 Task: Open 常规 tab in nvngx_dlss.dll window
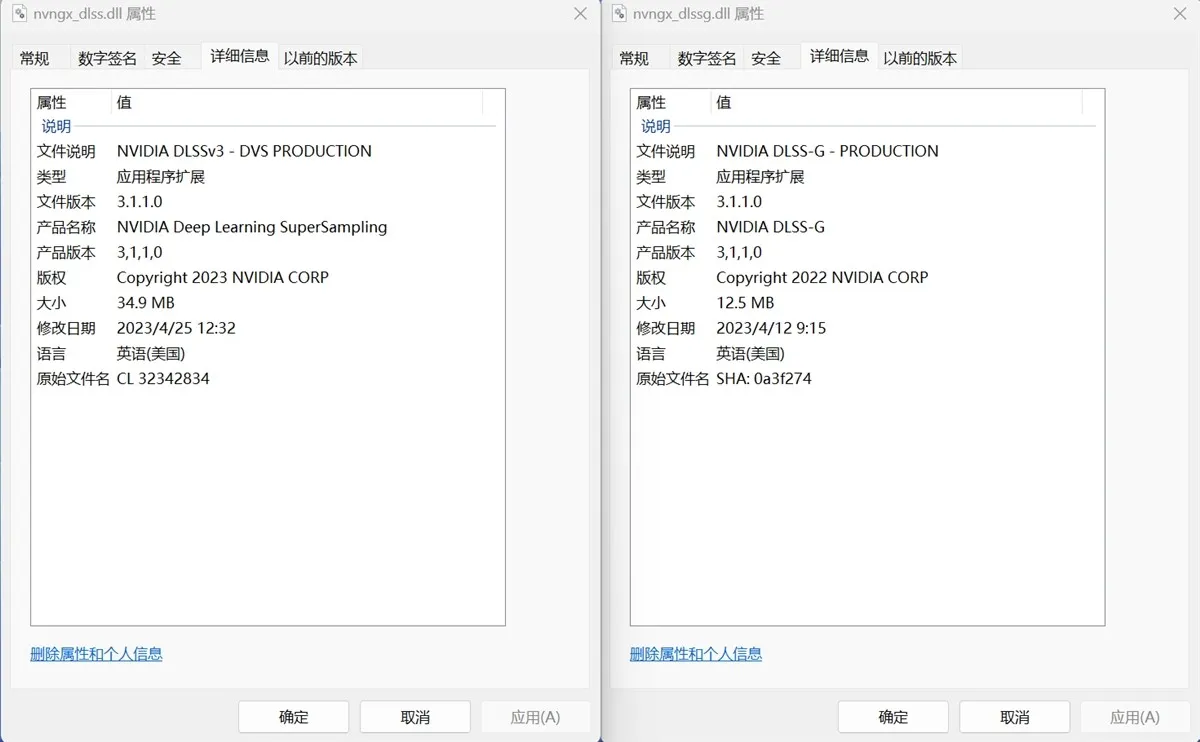click(35, 58)
